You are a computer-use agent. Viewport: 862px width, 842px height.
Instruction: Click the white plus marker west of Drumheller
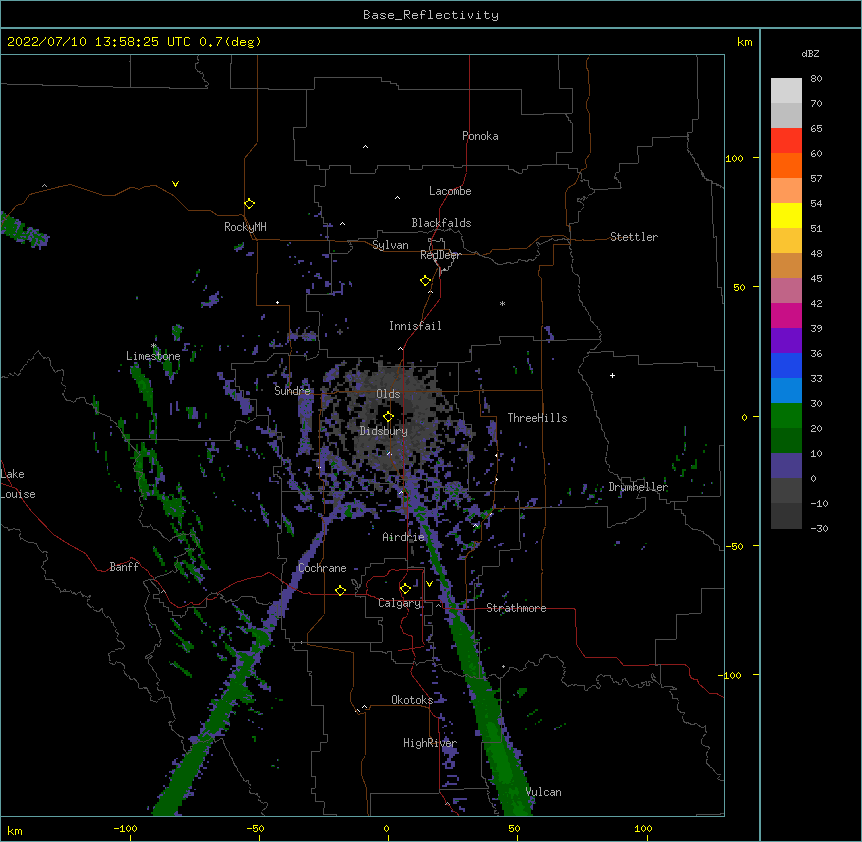point(612,375)
